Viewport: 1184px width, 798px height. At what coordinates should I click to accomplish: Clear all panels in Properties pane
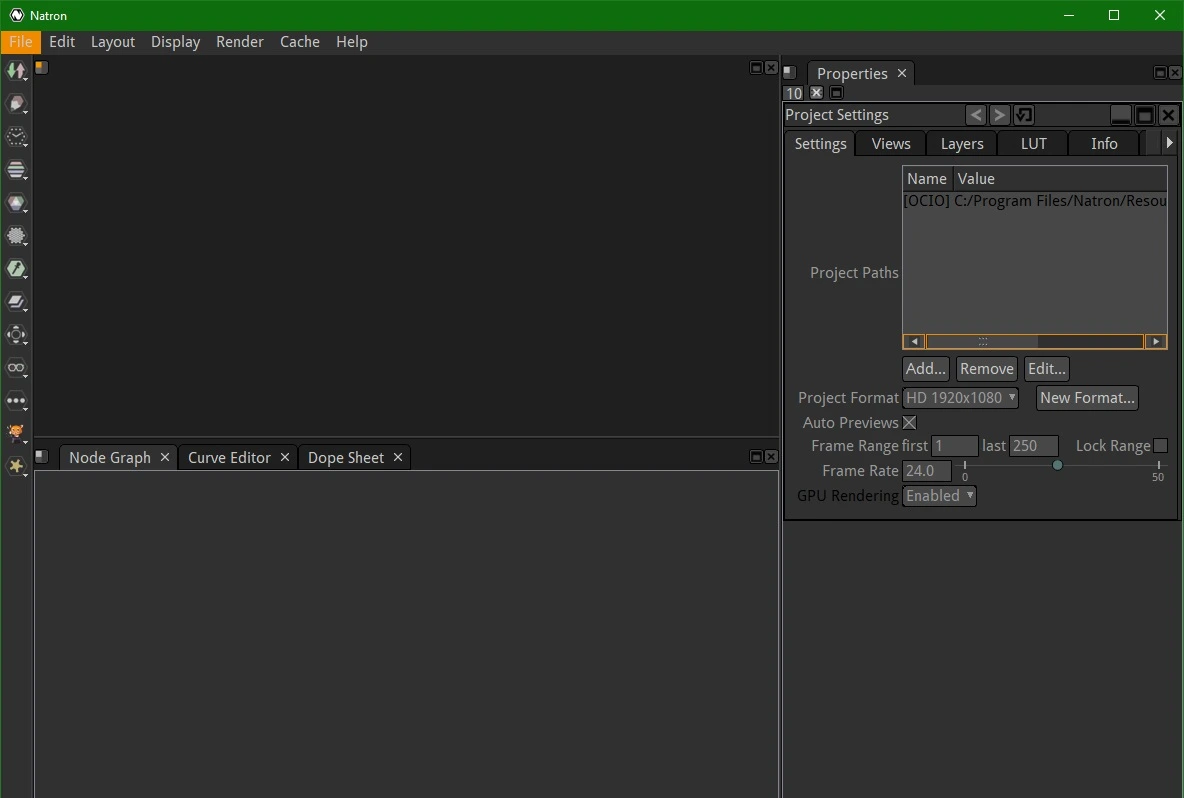816,92
